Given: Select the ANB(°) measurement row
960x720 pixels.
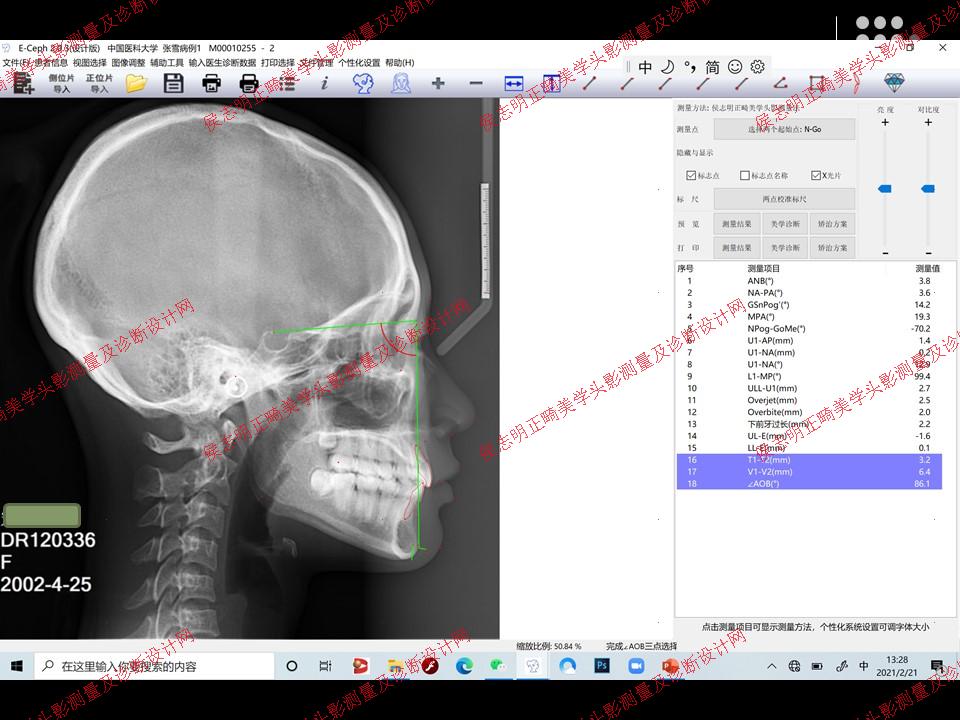Looking at the screenshot, I should click(809, 281).
